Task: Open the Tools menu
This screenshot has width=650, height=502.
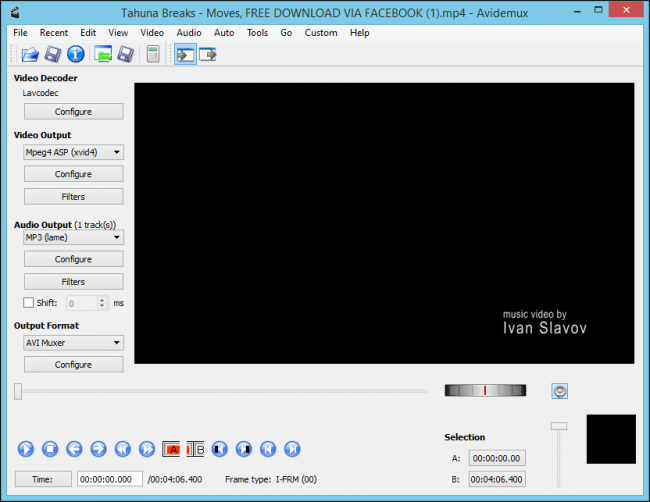Action: click(x=257, y=33)
